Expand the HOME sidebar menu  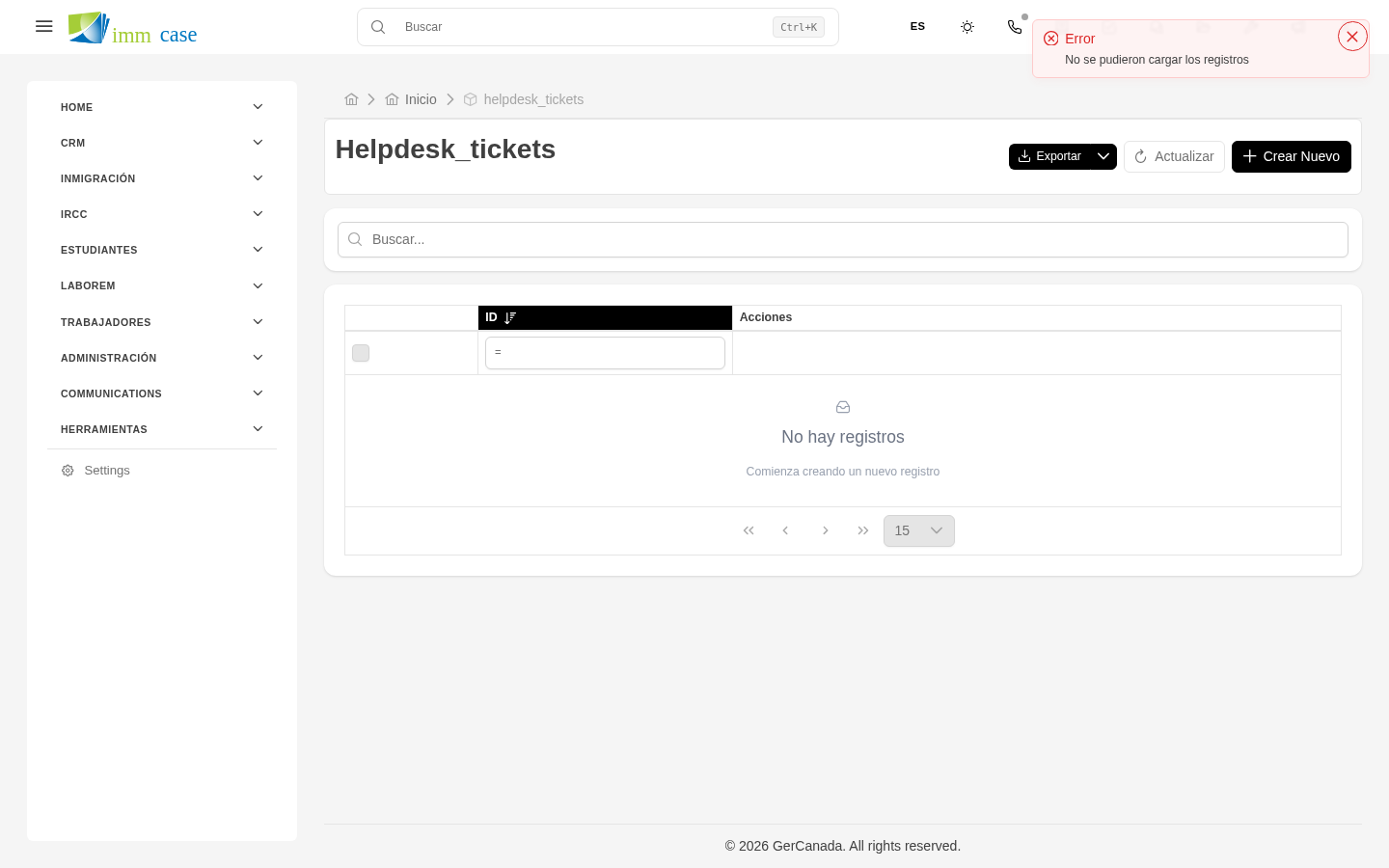coord(162,107)
